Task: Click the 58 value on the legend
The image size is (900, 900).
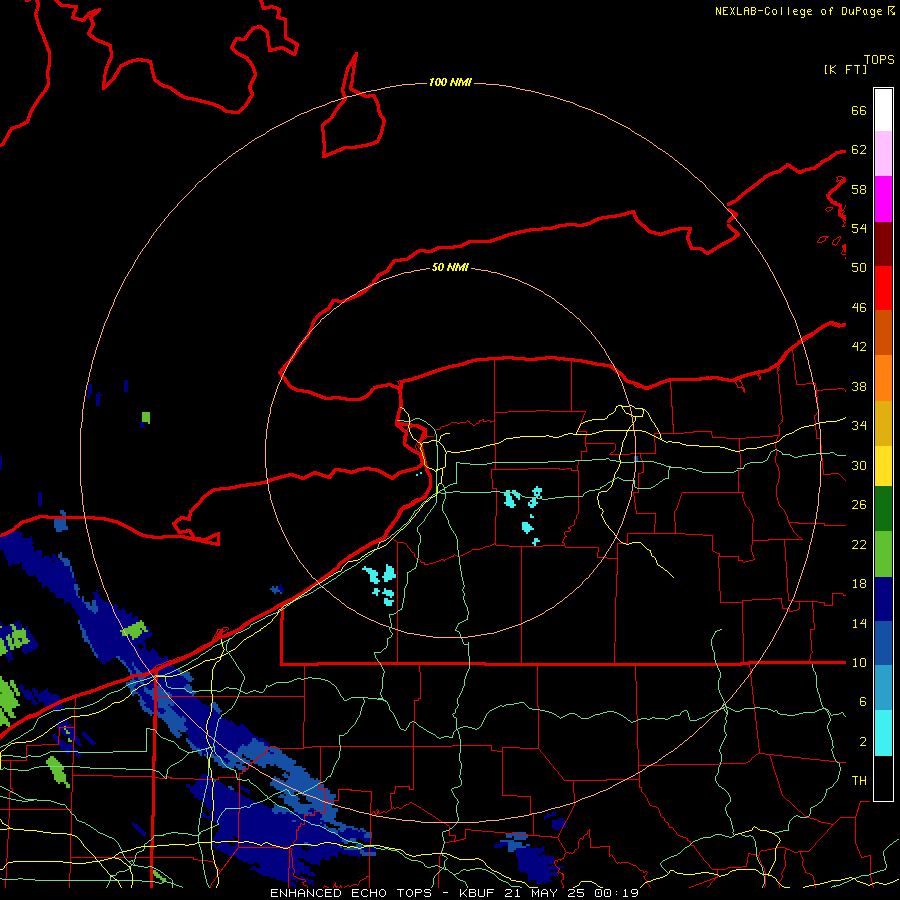Action: click(x=859, y=189)
